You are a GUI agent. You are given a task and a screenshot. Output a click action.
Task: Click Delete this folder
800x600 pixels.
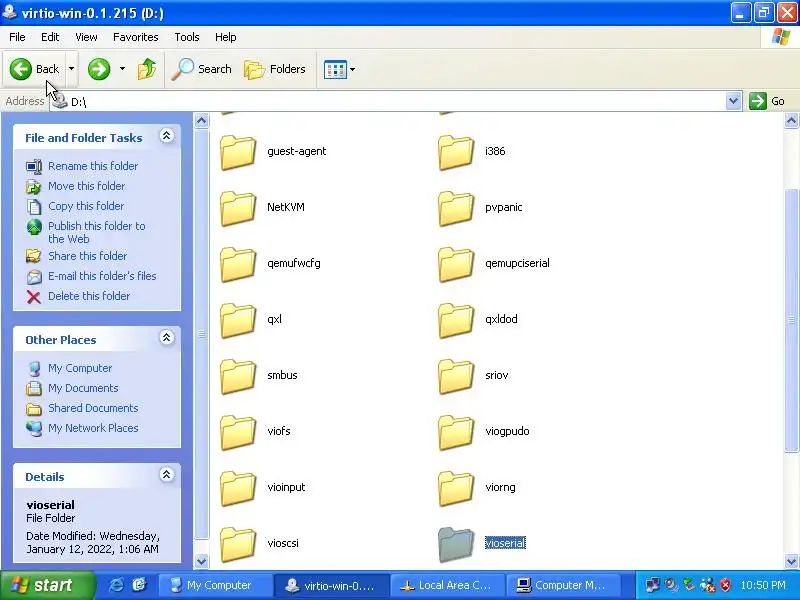click(89, 296)
